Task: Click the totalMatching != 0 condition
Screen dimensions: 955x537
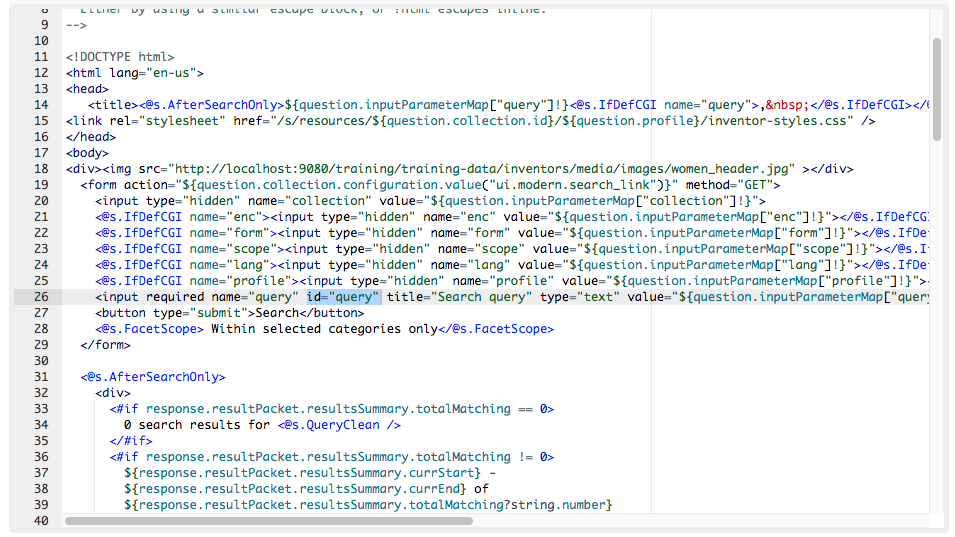Action: 481,457
